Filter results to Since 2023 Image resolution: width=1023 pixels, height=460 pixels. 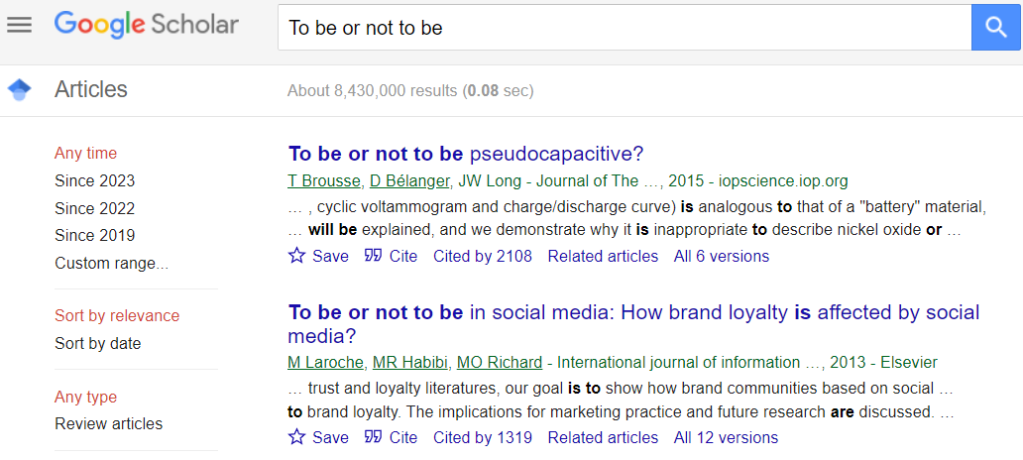point(95,181)
